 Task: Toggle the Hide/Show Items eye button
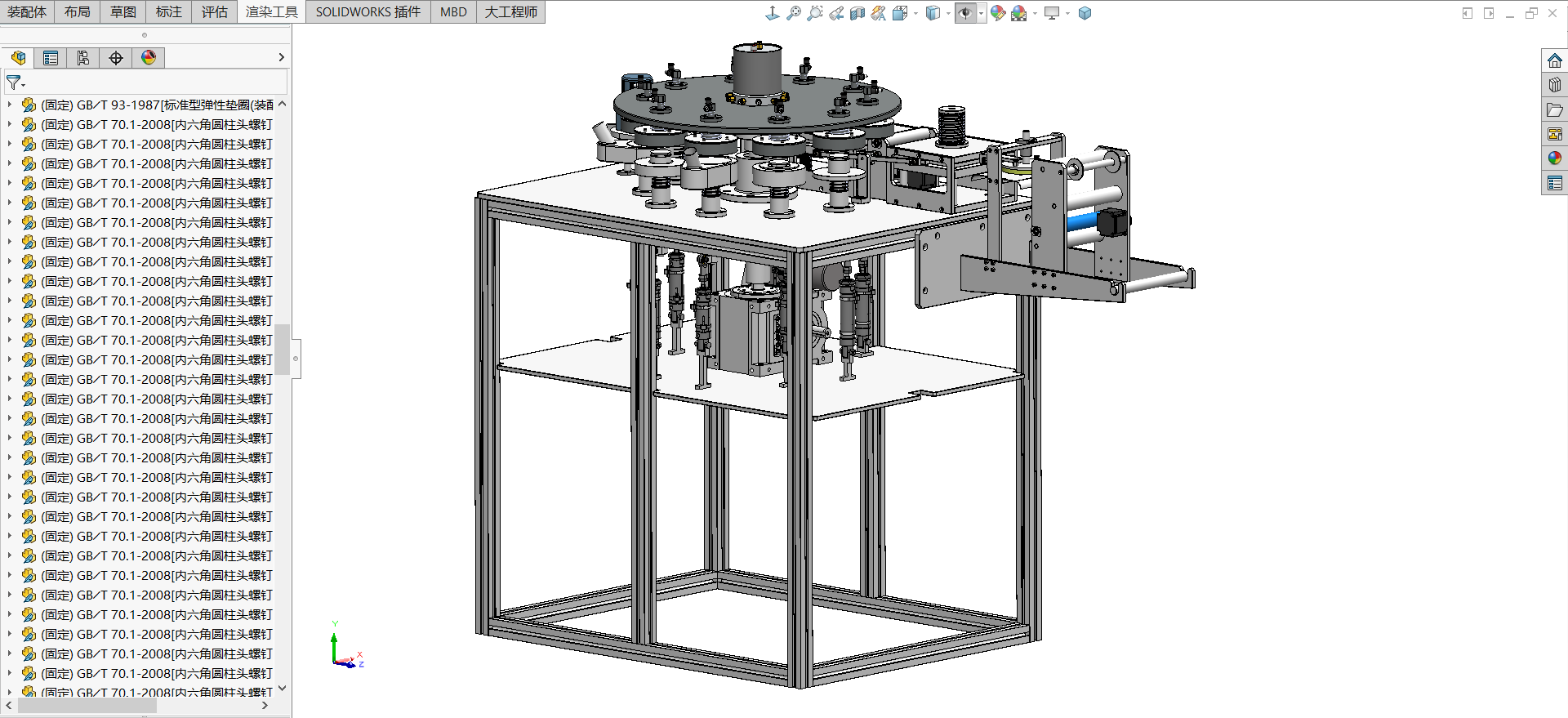pos(965,13)
